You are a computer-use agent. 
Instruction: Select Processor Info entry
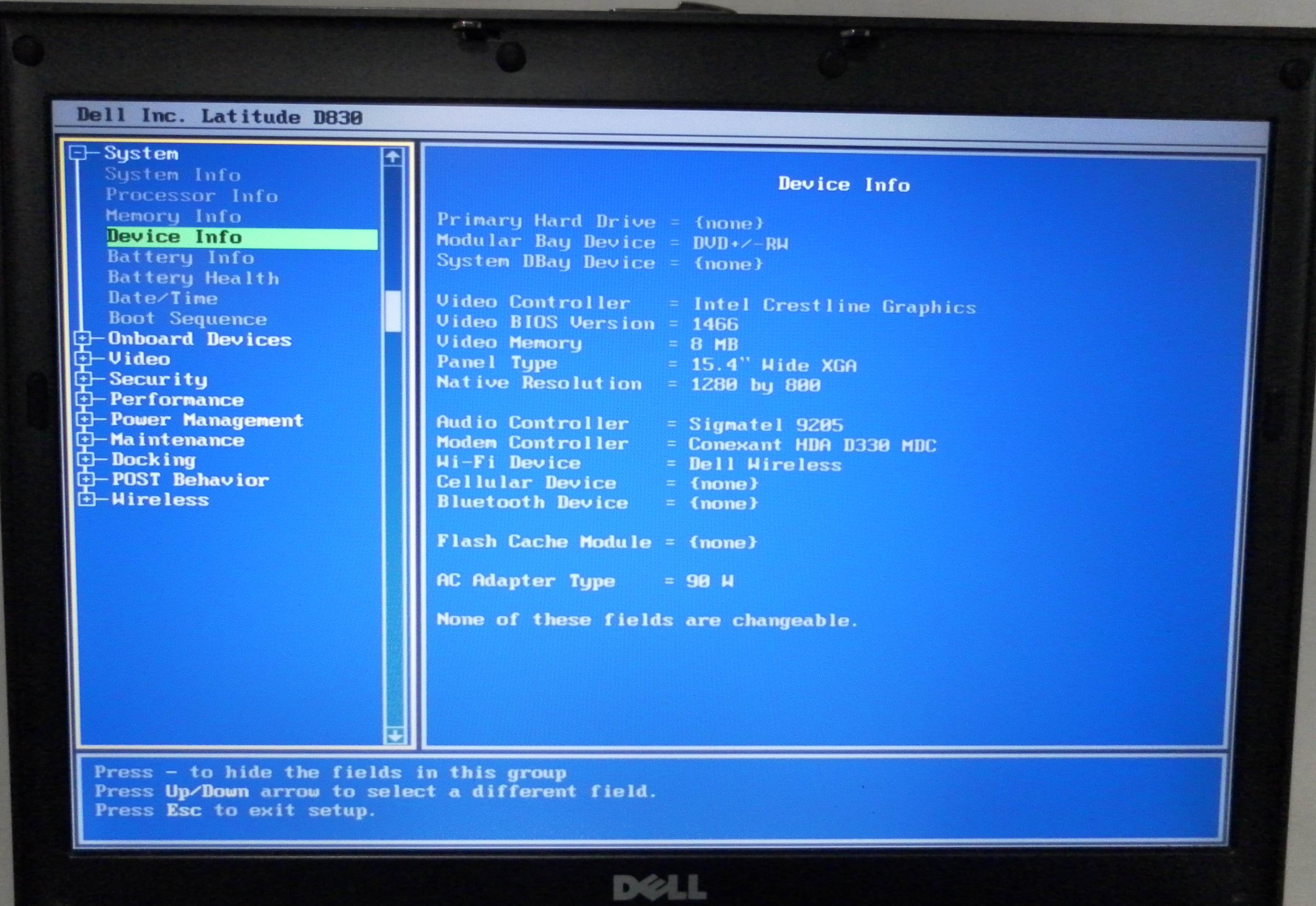(191, 195)
